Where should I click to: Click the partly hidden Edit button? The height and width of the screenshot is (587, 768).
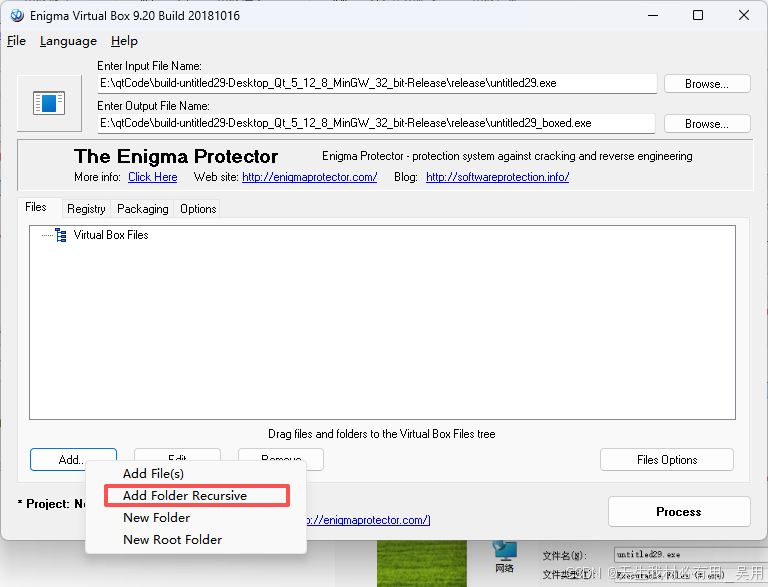[x=177, y=455]
